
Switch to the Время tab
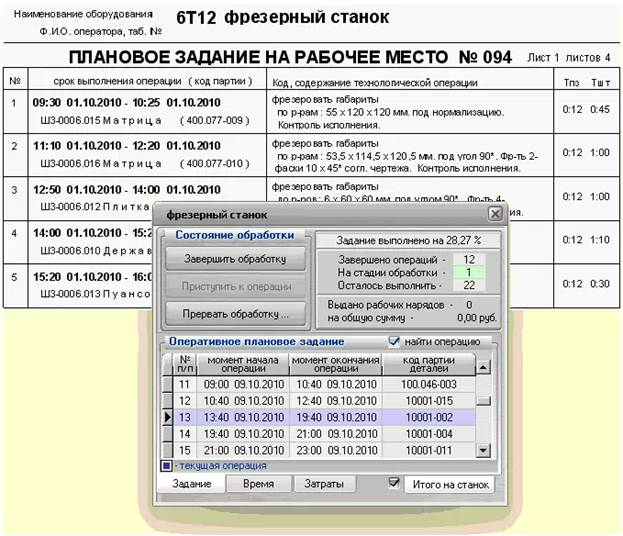point(259,484)
